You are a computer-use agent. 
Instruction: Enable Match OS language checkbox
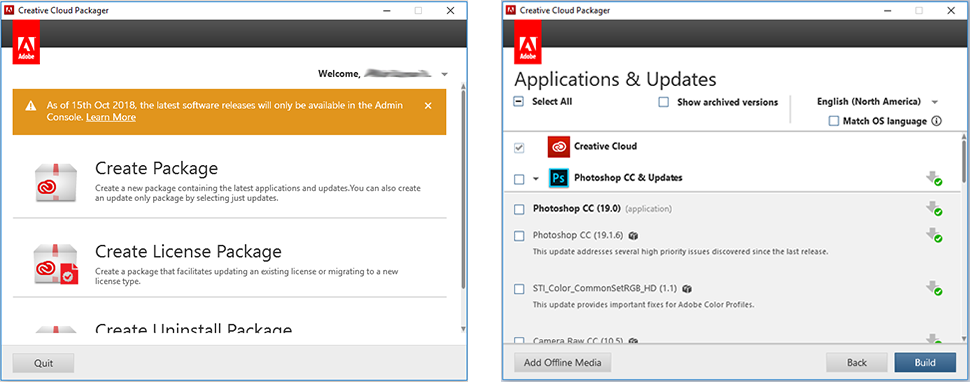834,121
